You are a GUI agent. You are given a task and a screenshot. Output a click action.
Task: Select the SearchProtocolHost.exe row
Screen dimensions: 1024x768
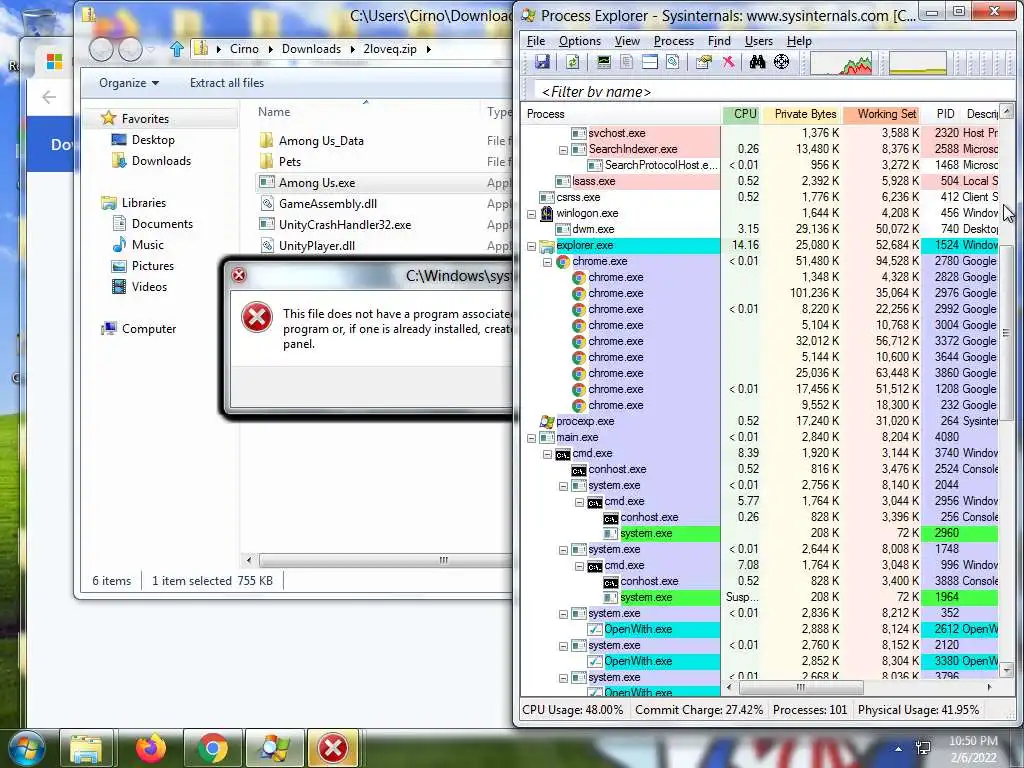point(761,165)
